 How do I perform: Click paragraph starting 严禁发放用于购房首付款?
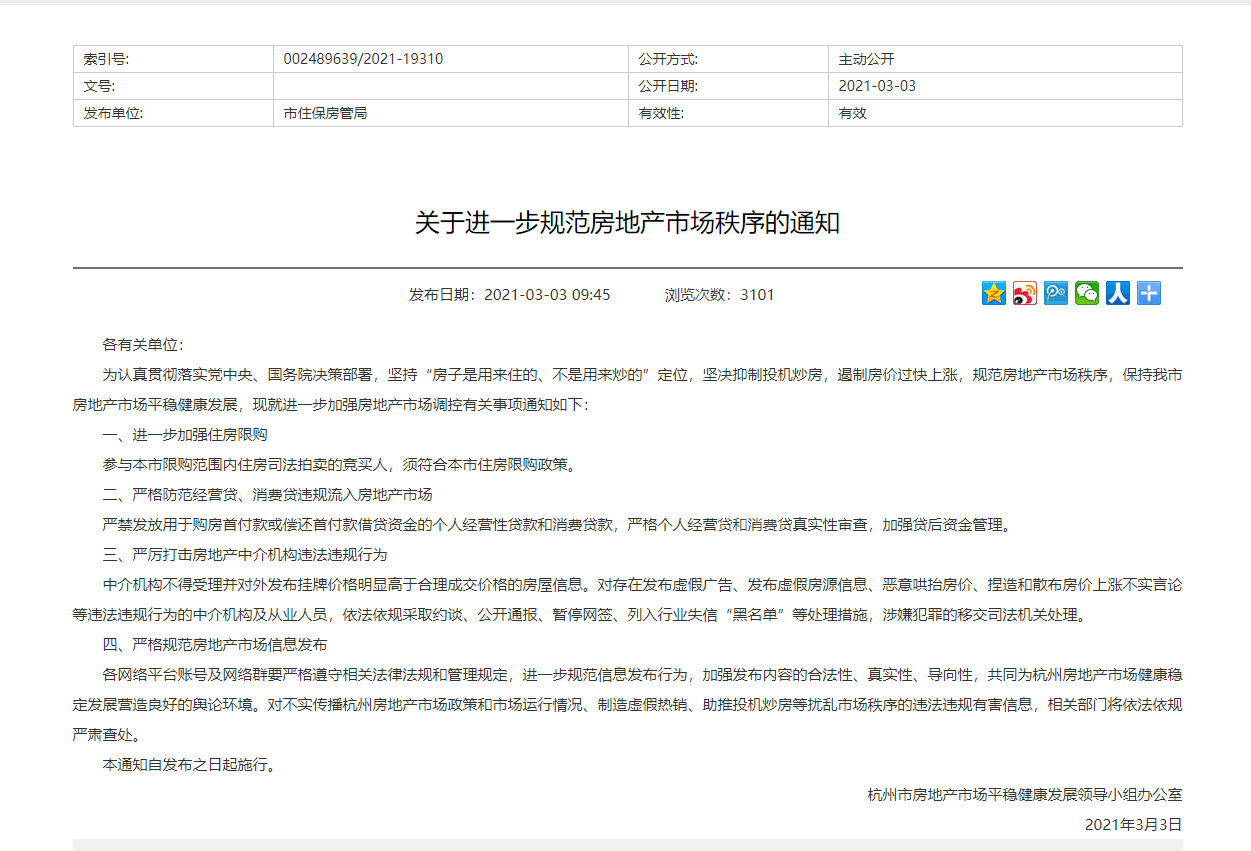coord(557,524)
